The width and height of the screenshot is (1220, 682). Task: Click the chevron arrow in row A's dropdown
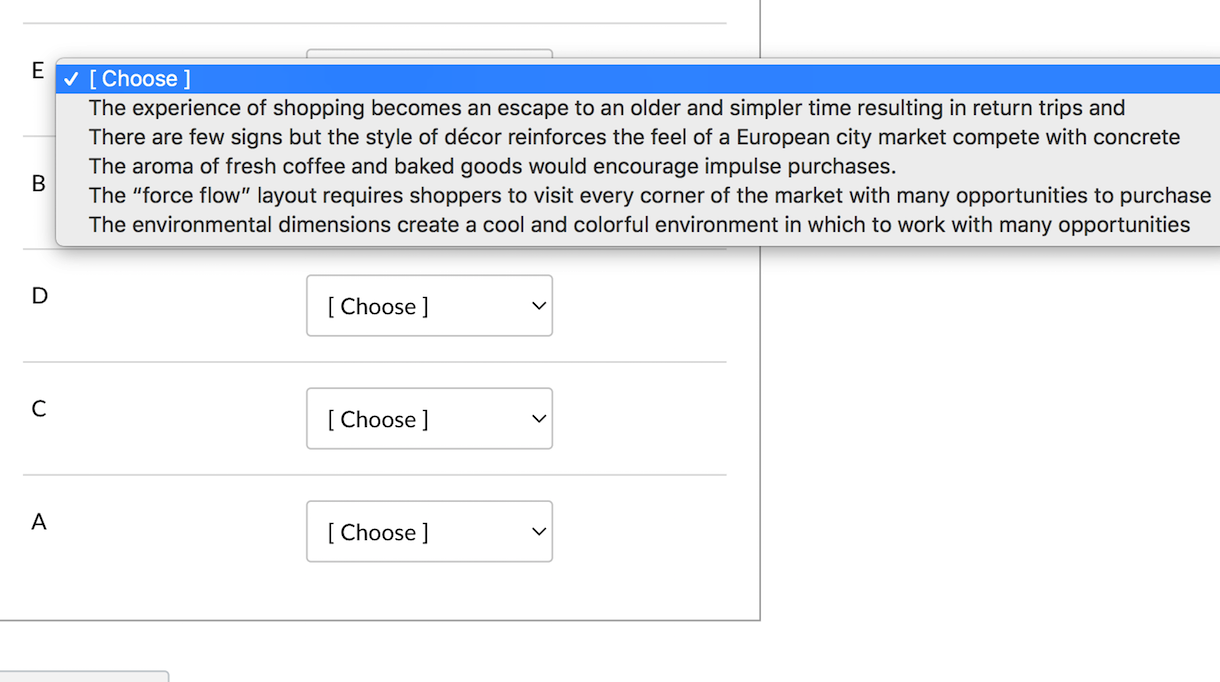click(537, 532)
